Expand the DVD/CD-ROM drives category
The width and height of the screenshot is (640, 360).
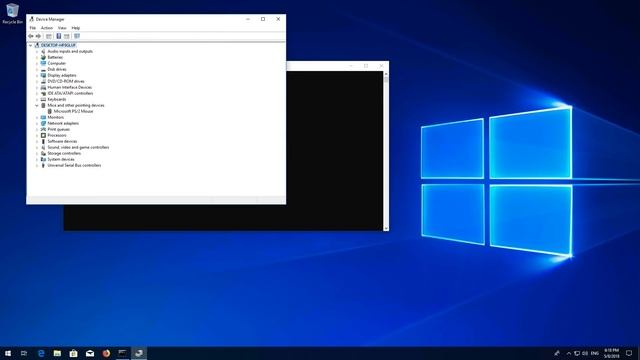click(37, 82)
